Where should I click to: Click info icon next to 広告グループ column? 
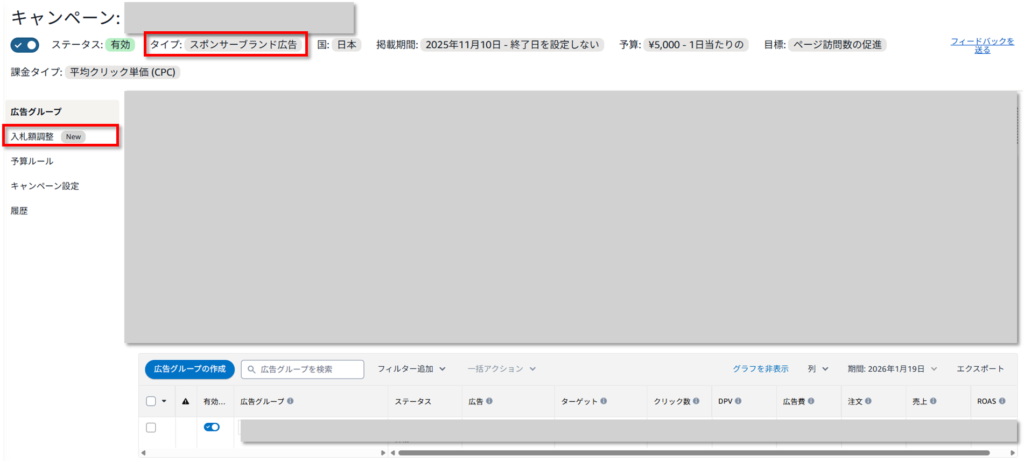click(x=290, y=401)
